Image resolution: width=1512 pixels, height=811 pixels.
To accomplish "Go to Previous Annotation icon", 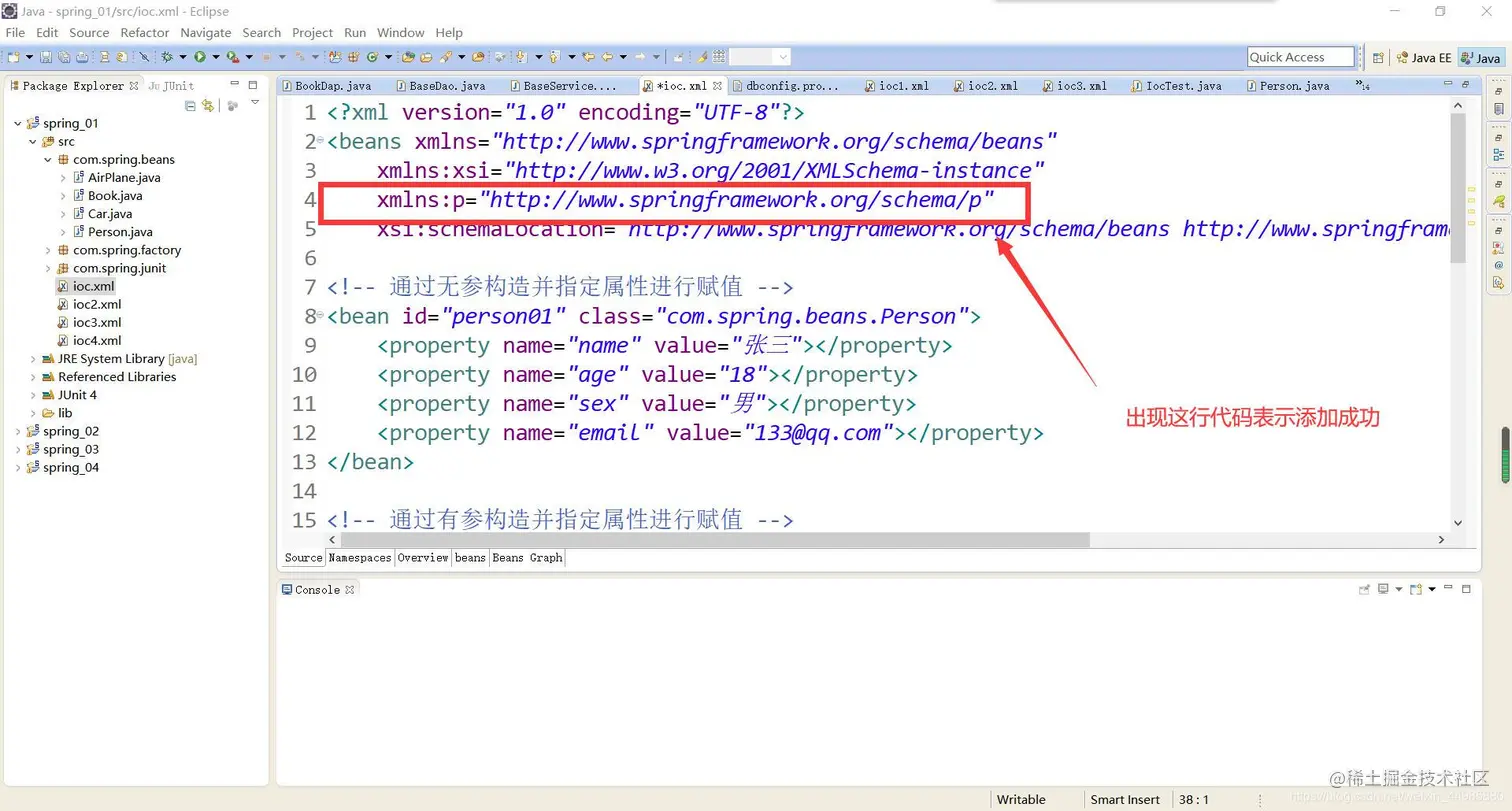I will pyautogui.click(x=553, y=57).
